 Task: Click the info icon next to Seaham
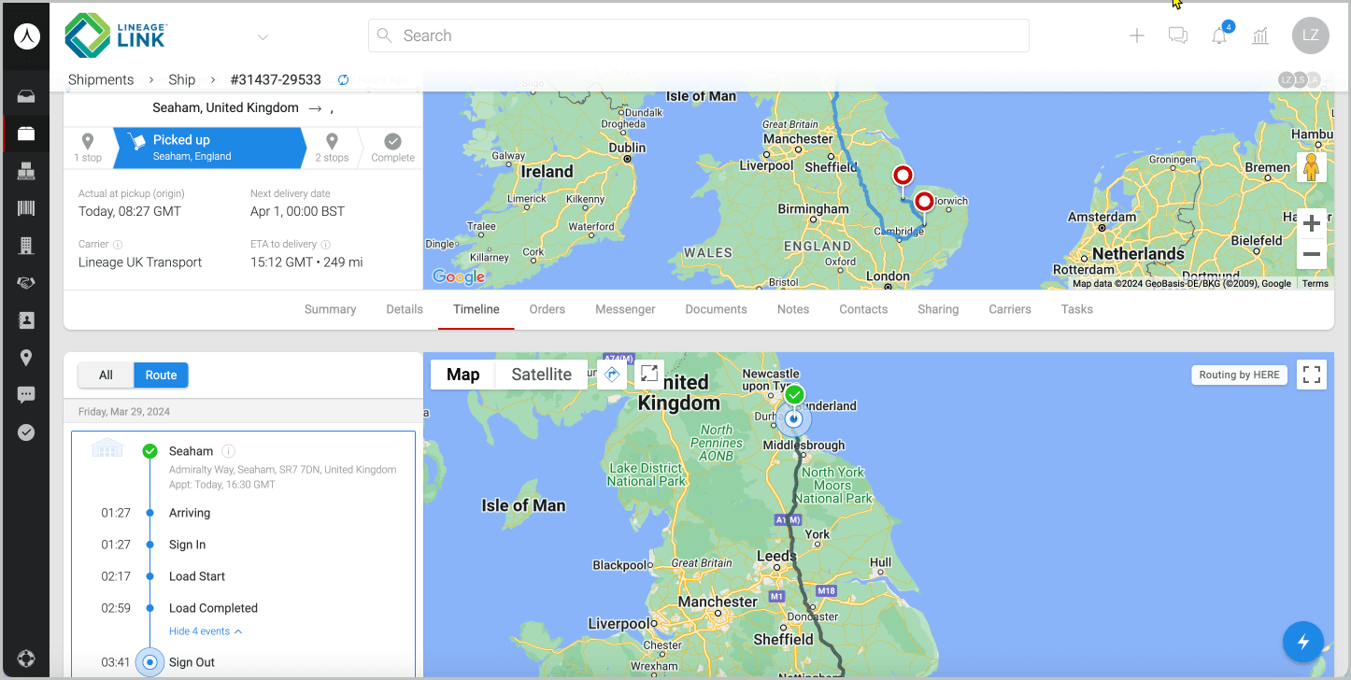pyautogui.click(x=228, y=451)
